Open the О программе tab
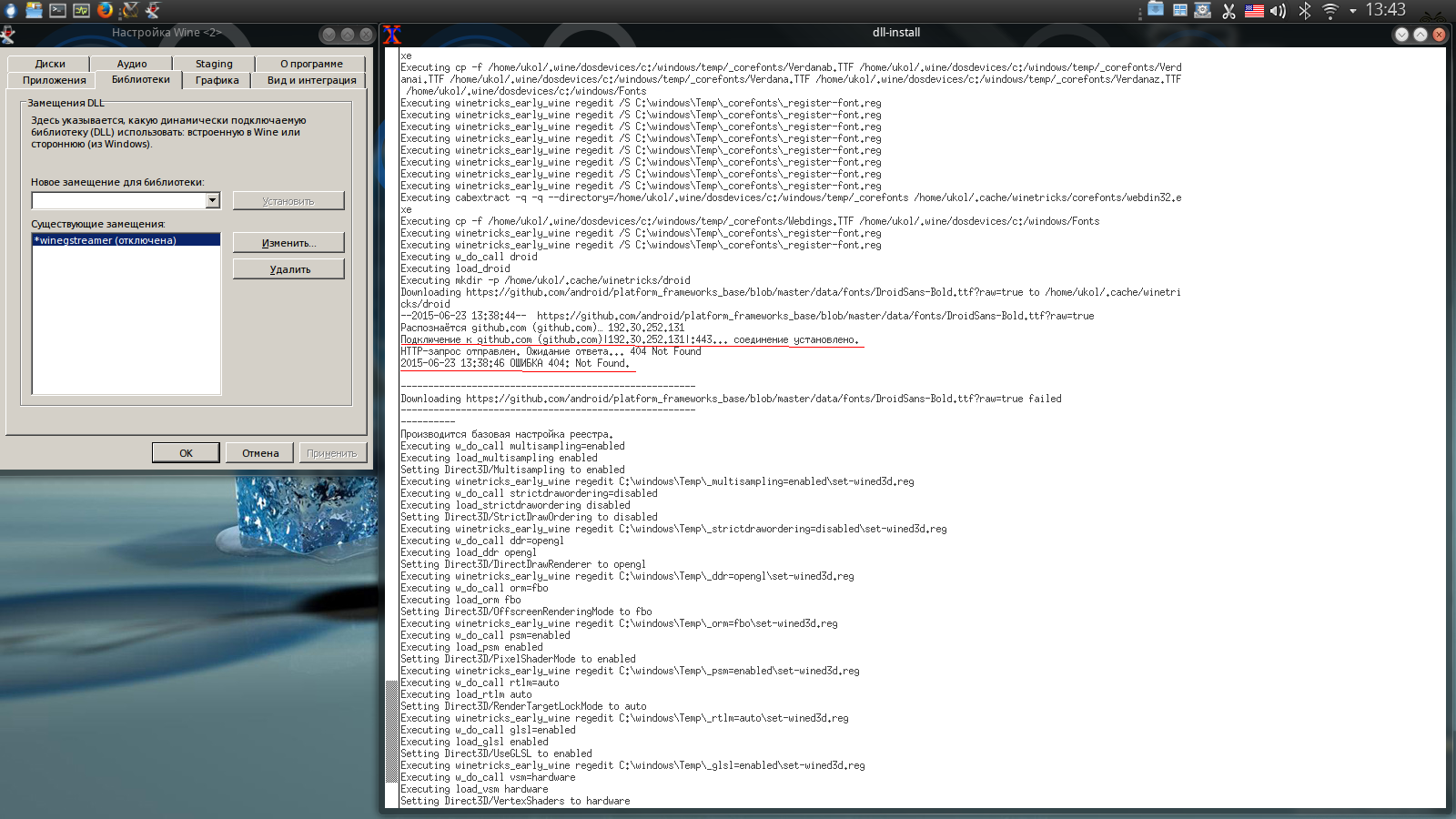 coord(311,64)
